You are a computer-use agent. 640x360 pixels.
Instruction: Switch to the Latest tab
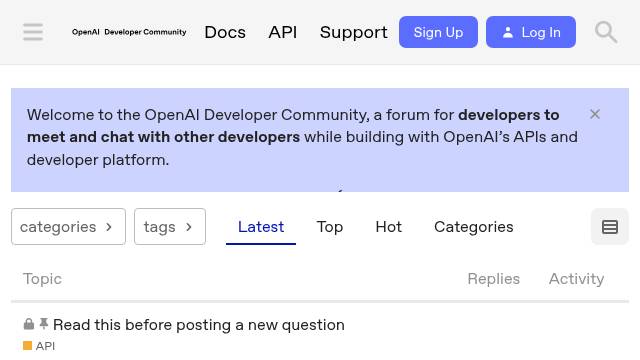261,227
